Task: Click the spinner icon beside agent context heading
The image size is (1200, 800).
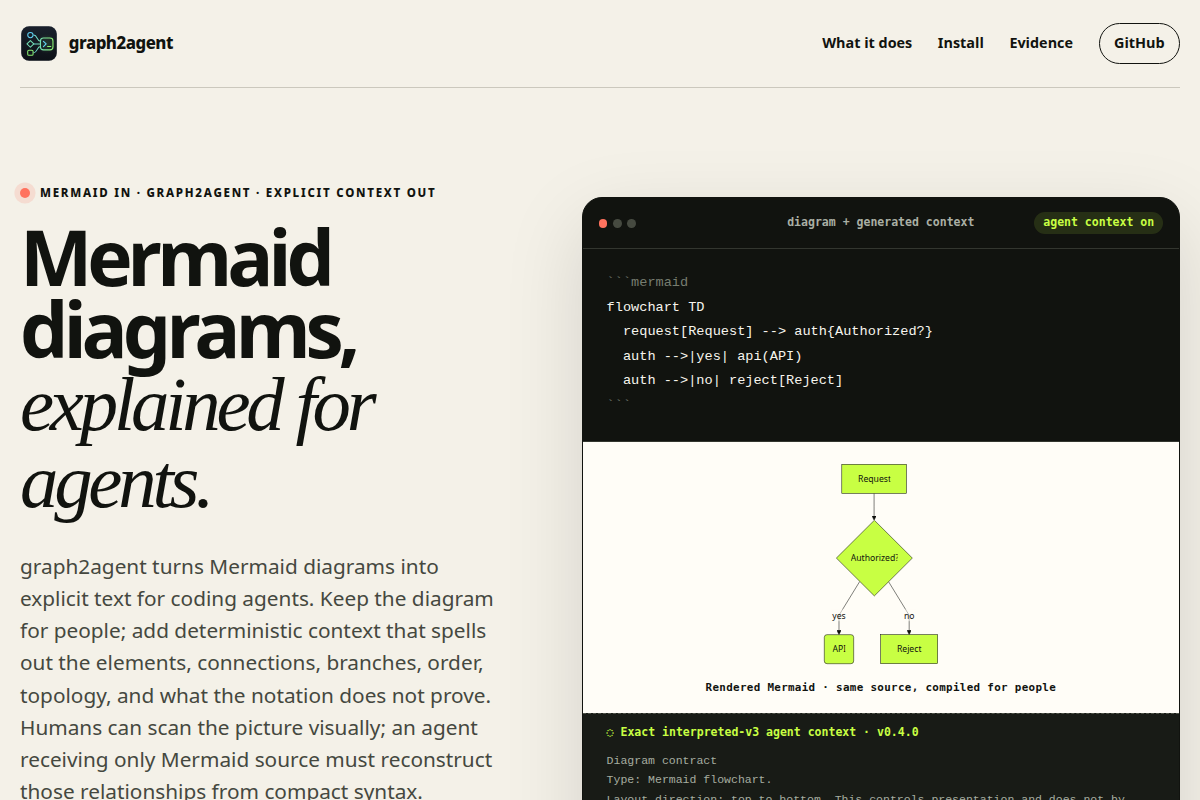Action: point(611,732)
